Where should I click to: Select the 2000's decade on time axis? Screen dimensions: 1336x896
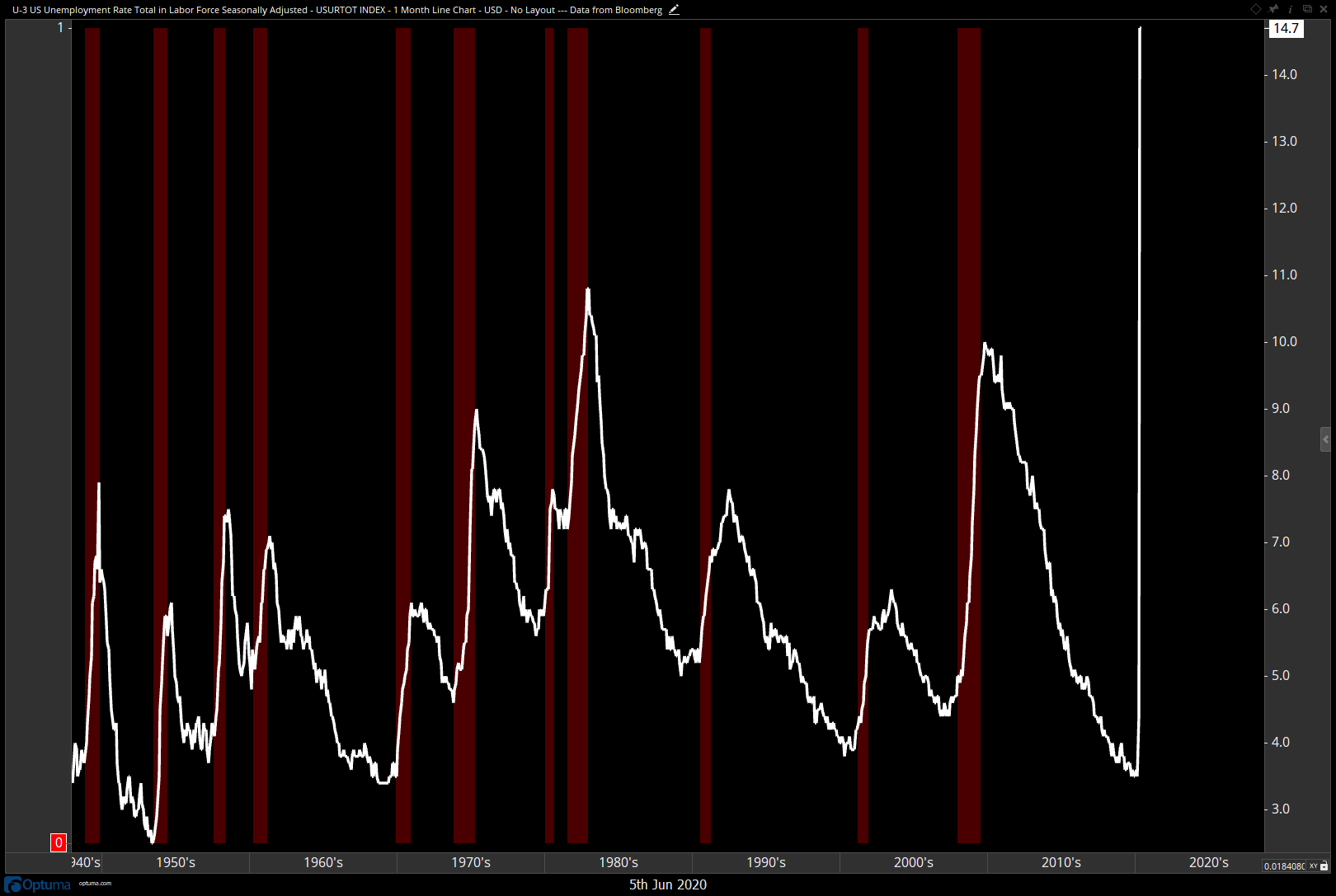point(914,862)
